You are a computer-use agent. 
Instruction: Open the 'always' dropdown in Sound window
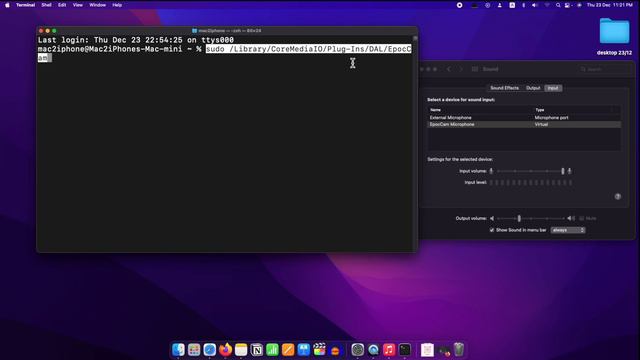click(568, 230)
